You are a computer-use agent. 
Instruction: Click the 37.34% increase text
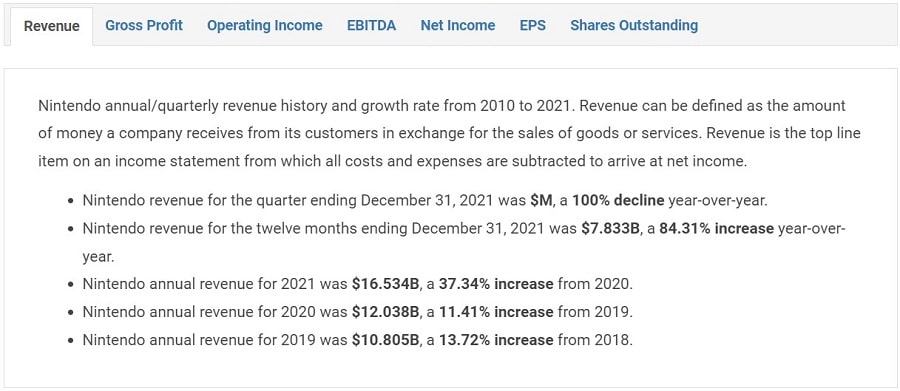pos(496,284)
